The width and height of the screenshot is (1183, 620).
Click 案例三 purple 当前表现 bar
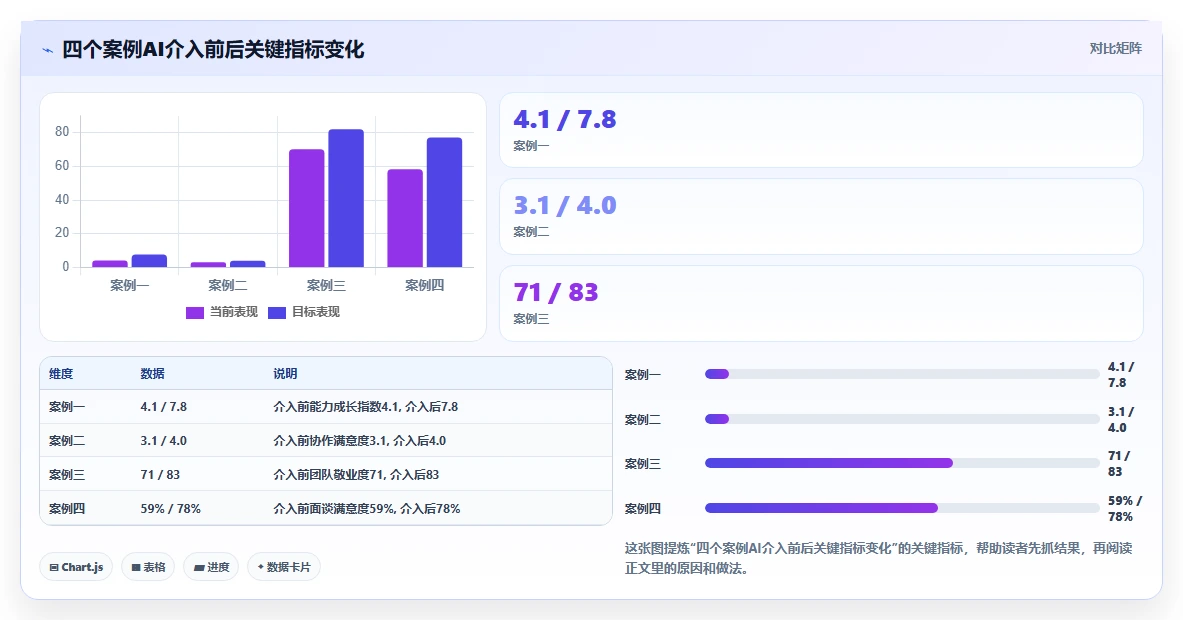[x=306, y=208]
